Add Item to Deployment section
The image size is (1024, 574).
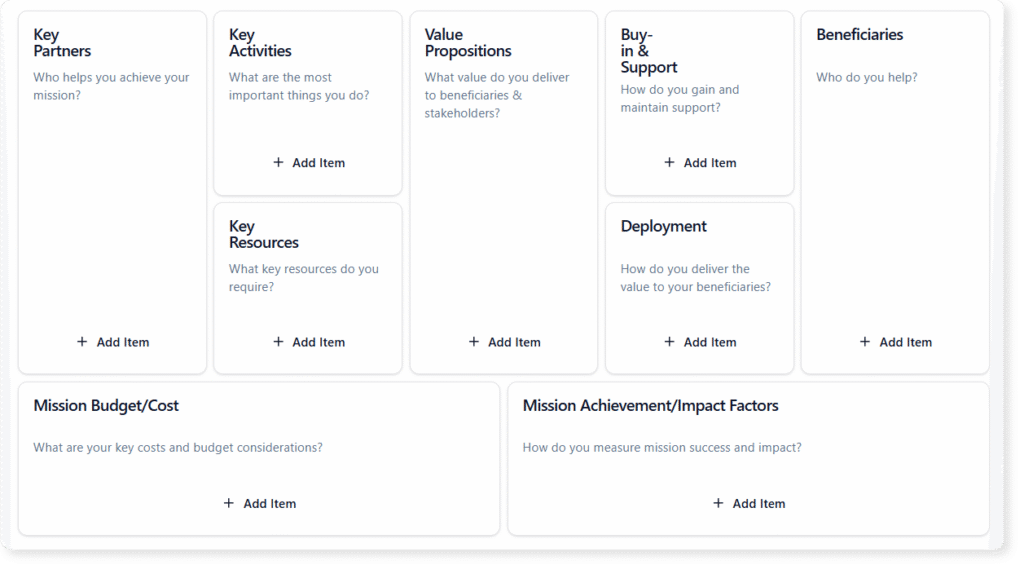tap(710, 342)
